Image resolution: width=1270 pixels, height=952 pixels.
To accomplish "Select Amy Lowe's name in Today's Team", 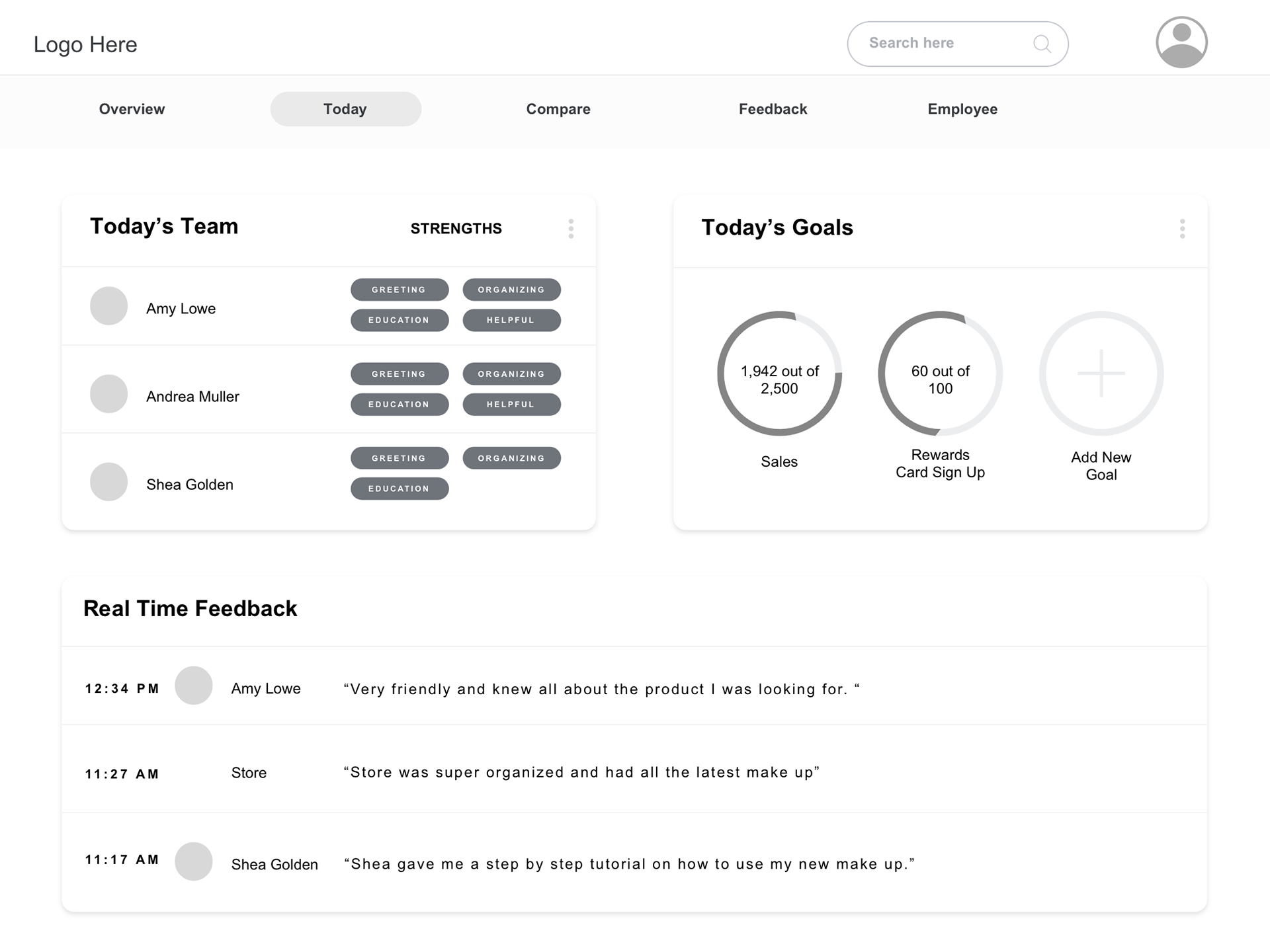I will click(x=181, y=309).
